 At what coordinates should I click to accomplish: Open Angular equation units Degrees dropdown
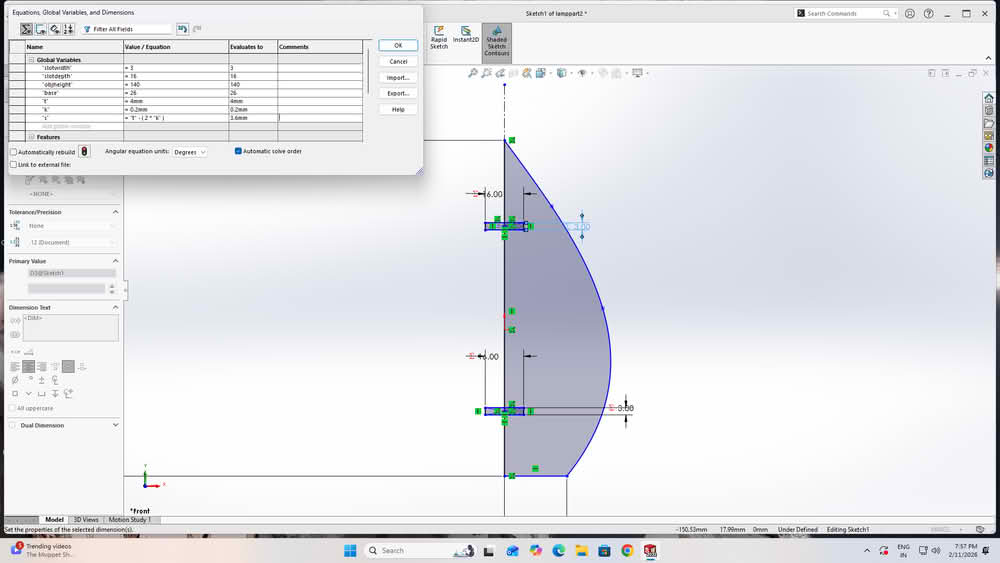click(189, 152)
